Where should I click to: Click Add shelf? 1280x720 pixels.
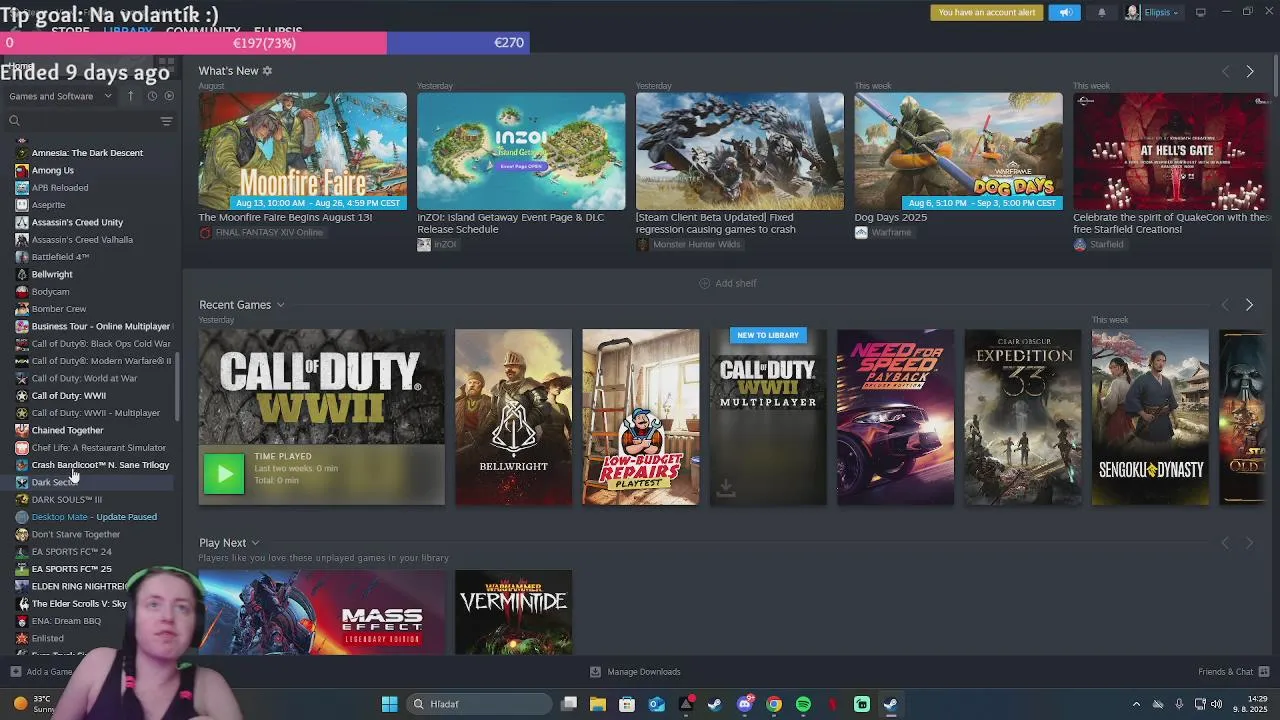(727, 283)
